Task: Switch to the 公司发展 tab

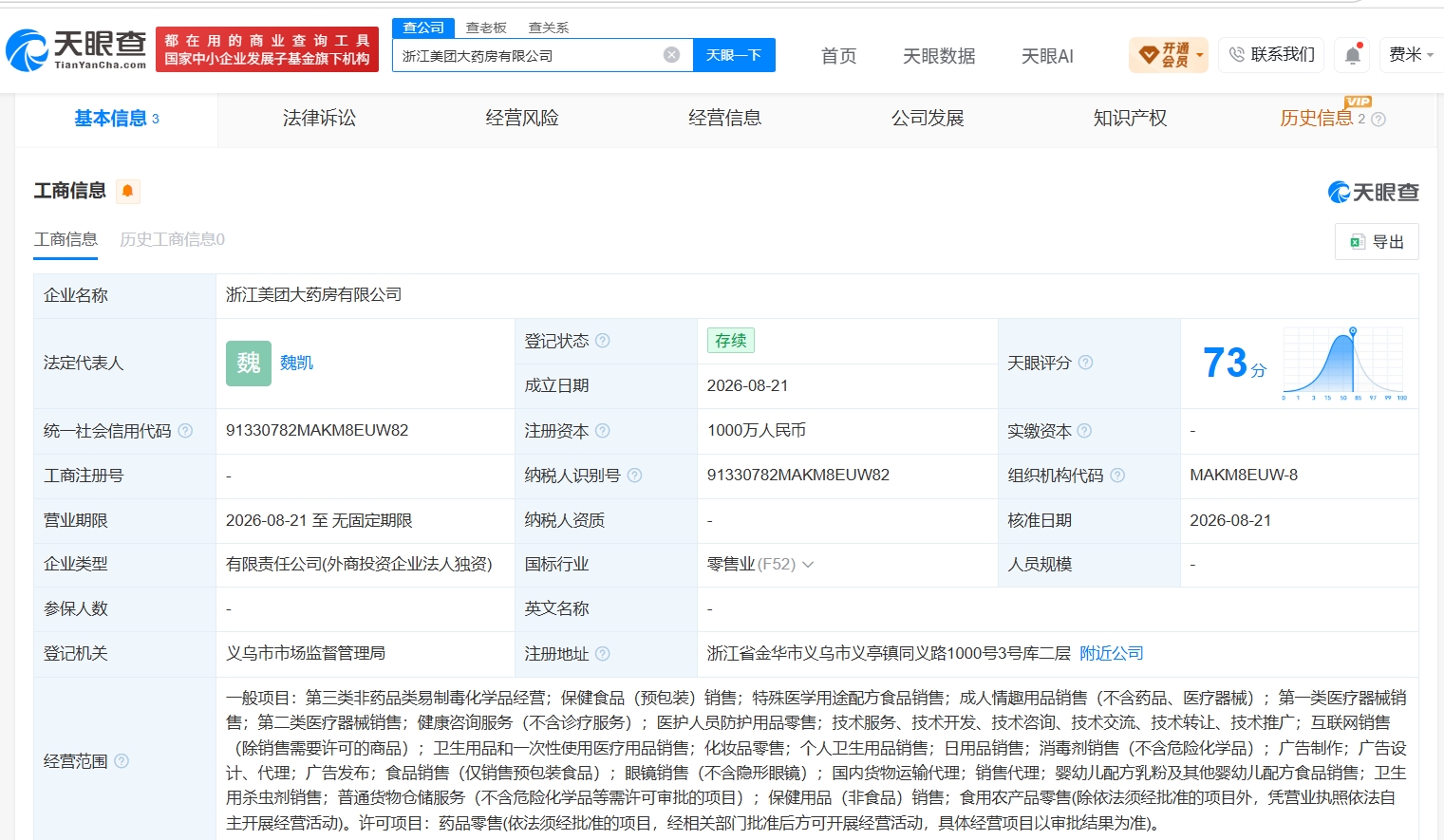Action: click(928, 119)
